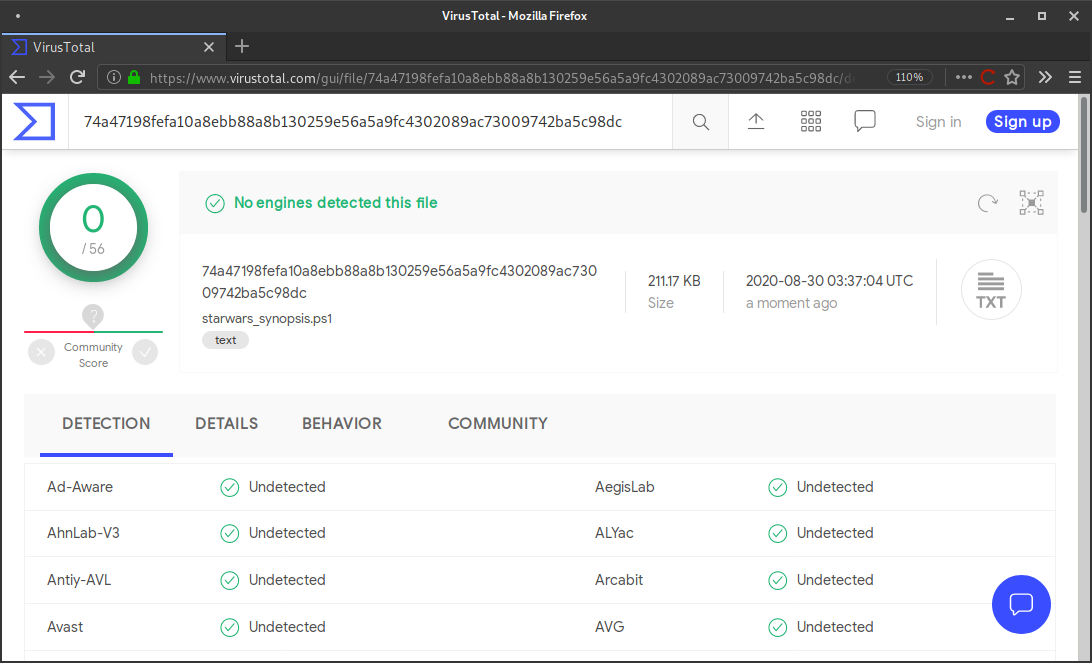Close the VirusTotal tab
This screenshot has height=663, width=1092.
(x=209, y=47)
